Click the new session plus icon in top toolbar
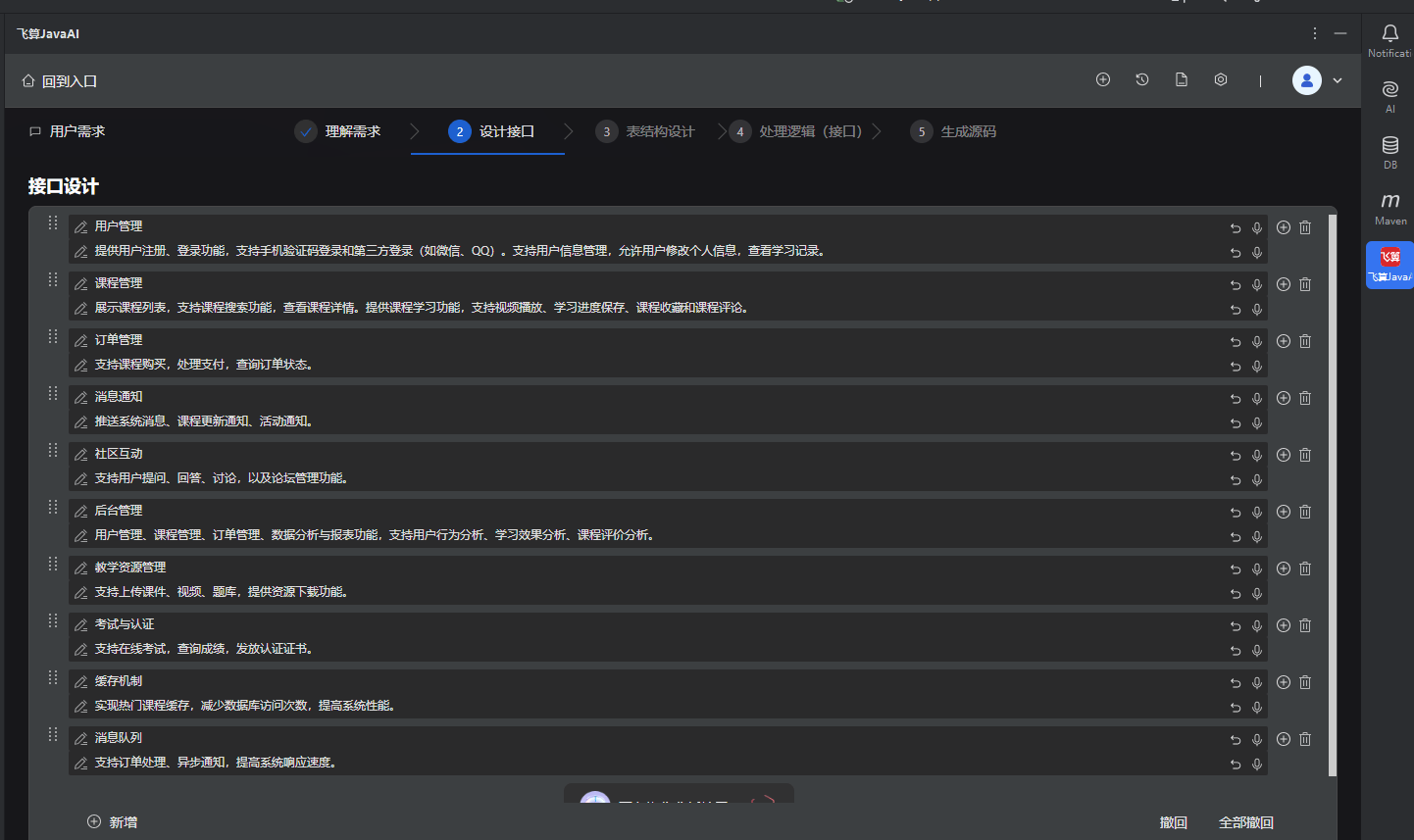This screenshot has height=840, width=1414. [1103, 79]
